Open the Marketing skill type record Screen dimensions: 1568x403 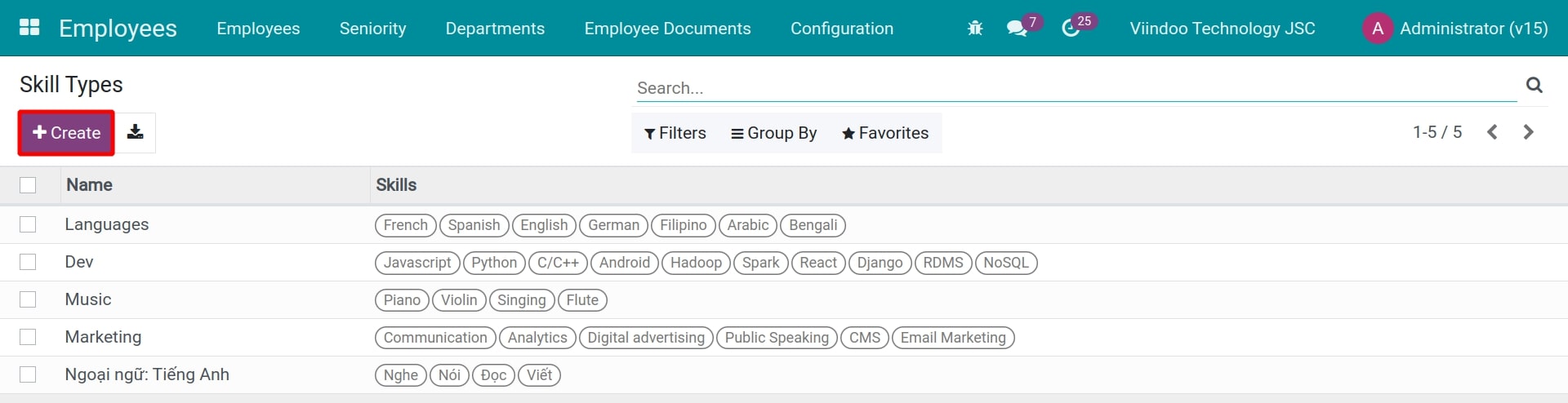click(103, 337)
